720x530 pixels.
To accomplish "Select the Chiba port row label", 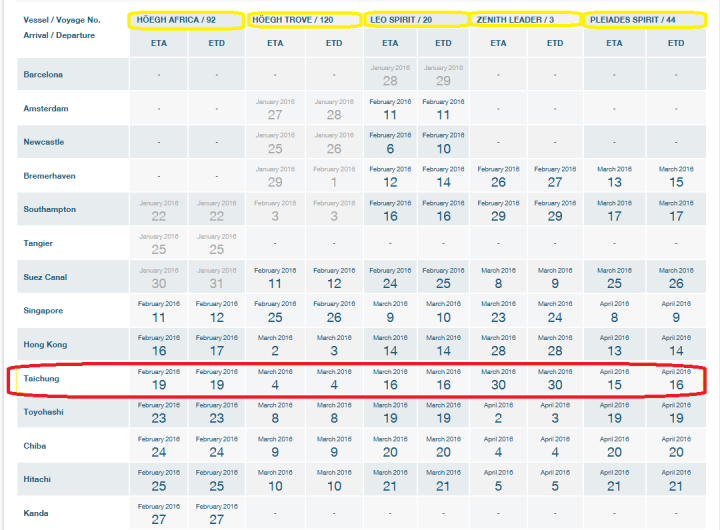I will pos(34,446).
